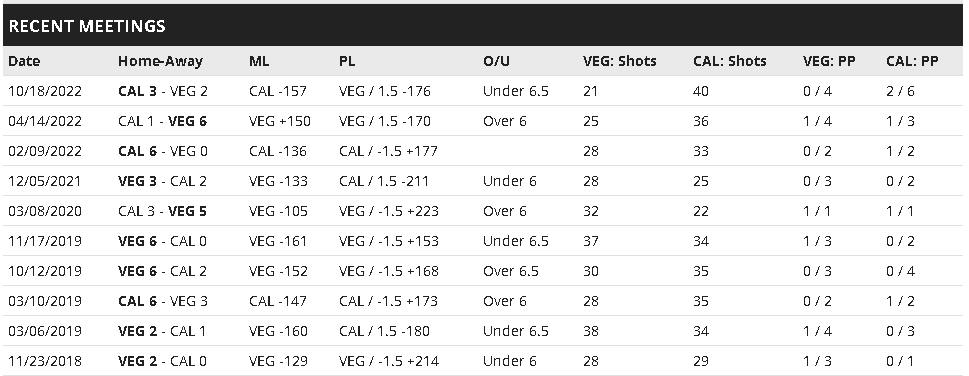
Task: Select the CAL: PP column header
Action: point(912,61)
